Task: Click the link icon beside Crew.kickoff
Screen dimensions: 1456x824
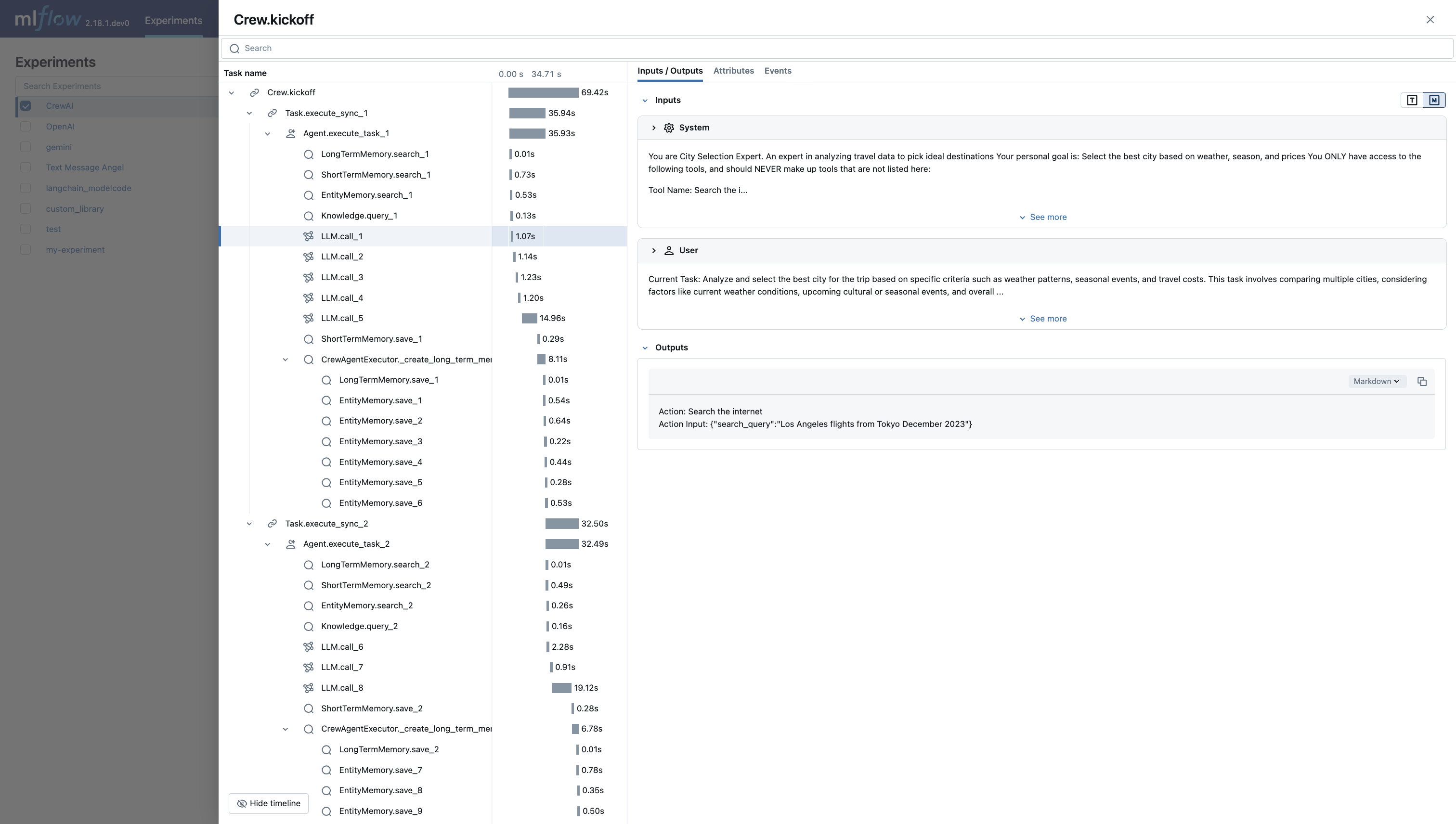Action: pos(255,92)
